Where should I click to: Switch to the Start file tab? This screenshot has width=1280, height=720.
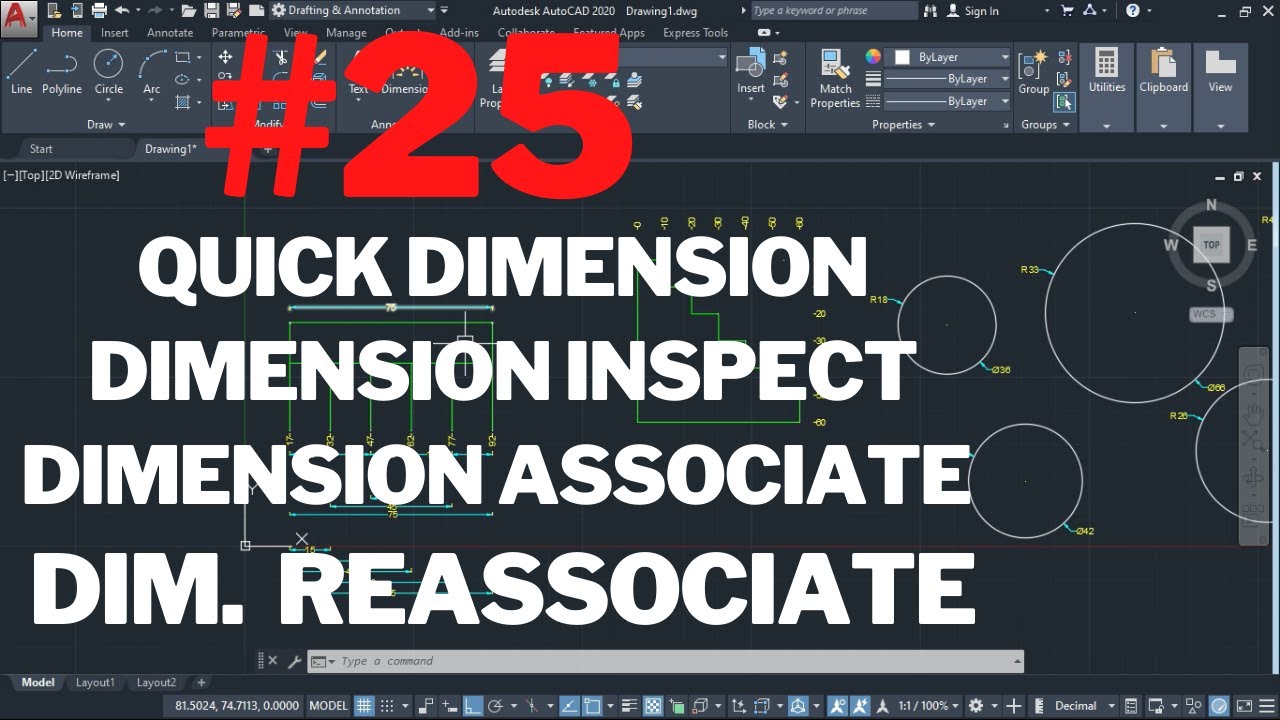[41, 149]
